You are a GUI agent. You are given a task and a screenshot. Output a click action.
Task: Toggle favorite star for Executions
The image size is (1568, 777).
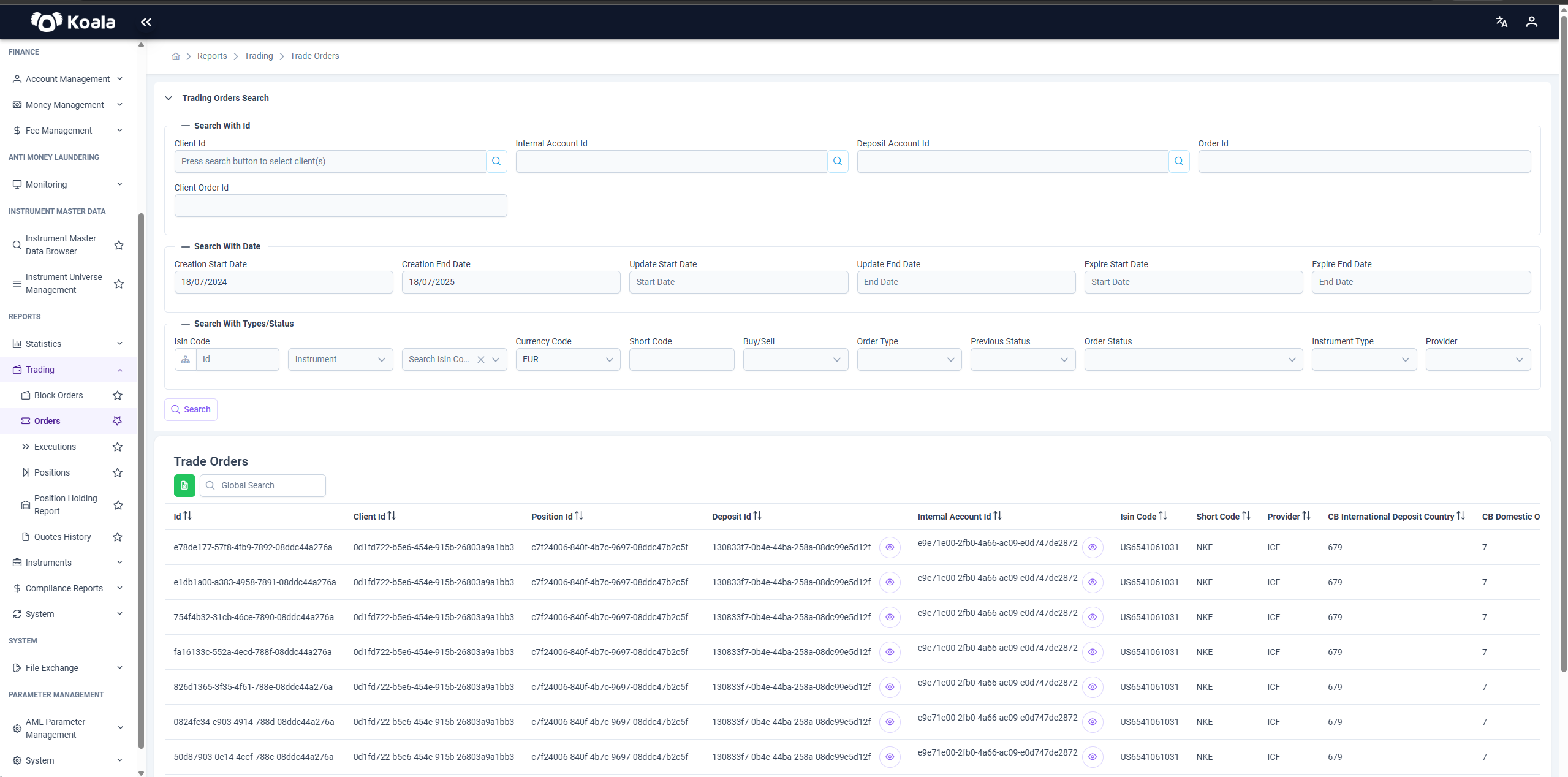click(118, 447)
